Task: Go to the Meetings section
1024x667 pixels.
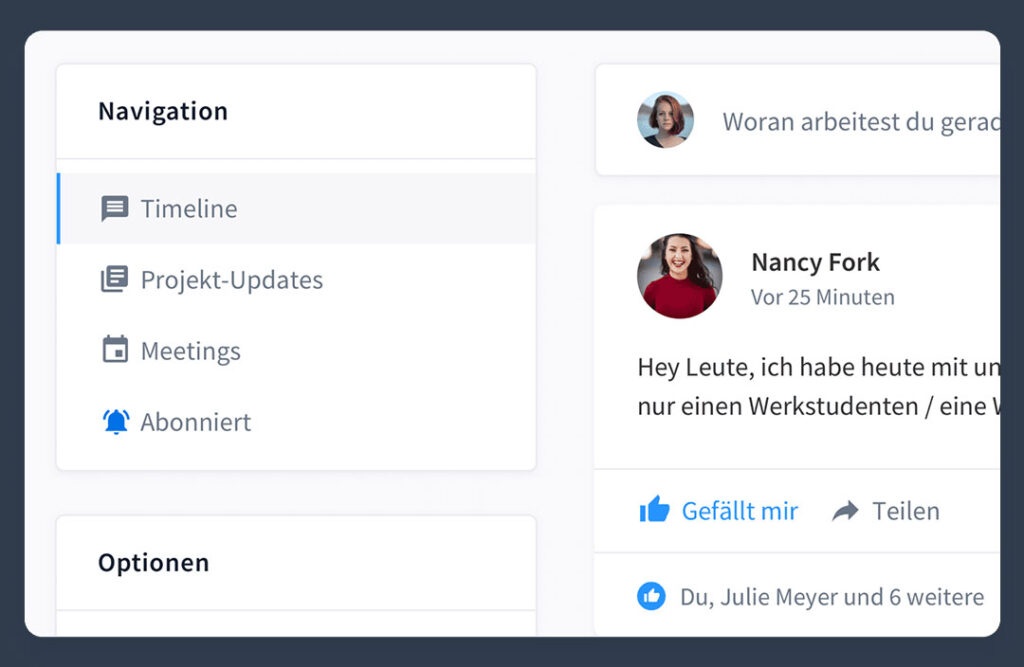Action: point(297,351)
